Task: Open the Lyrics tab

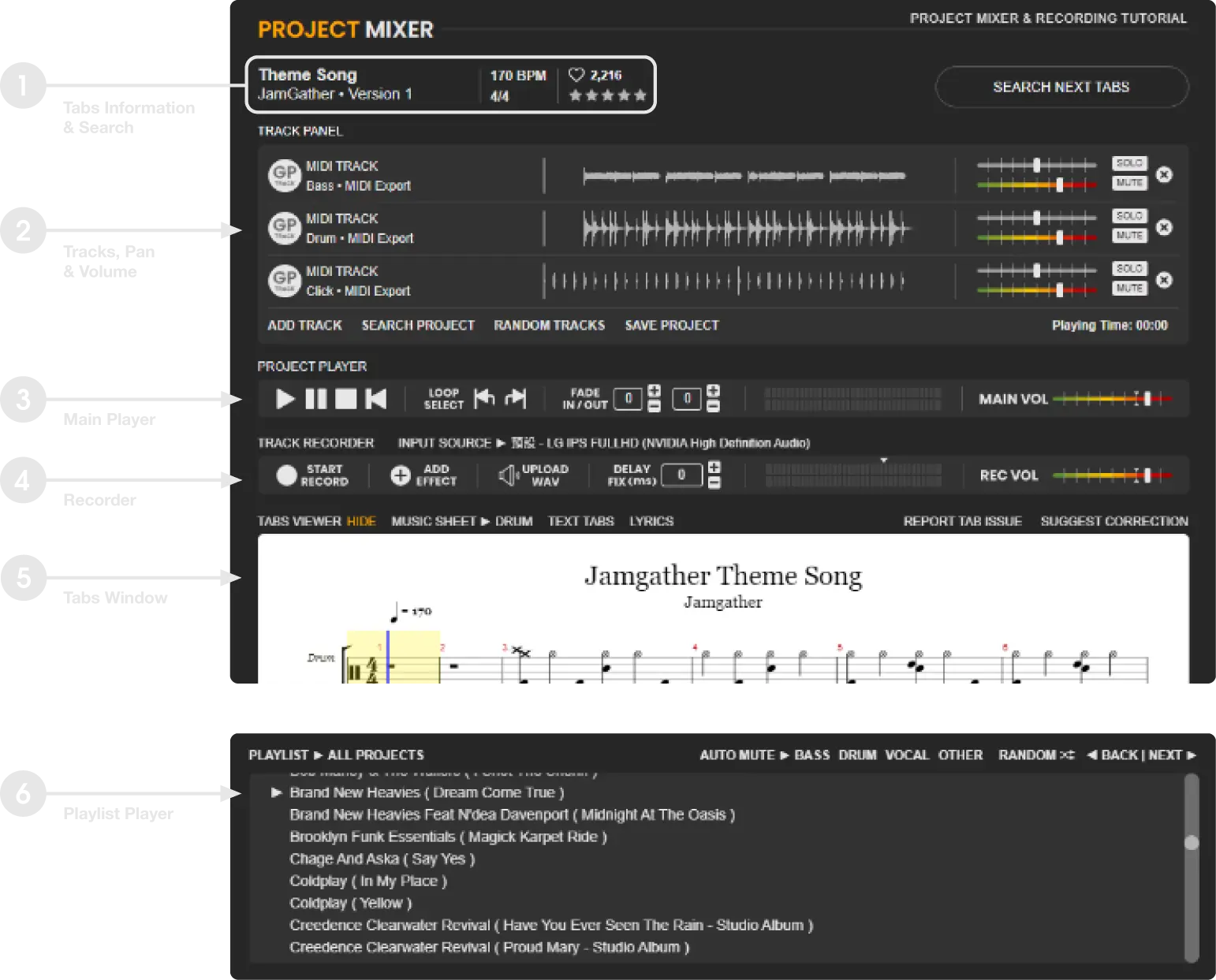Action: pyautogui.click(x=651, y=521)
